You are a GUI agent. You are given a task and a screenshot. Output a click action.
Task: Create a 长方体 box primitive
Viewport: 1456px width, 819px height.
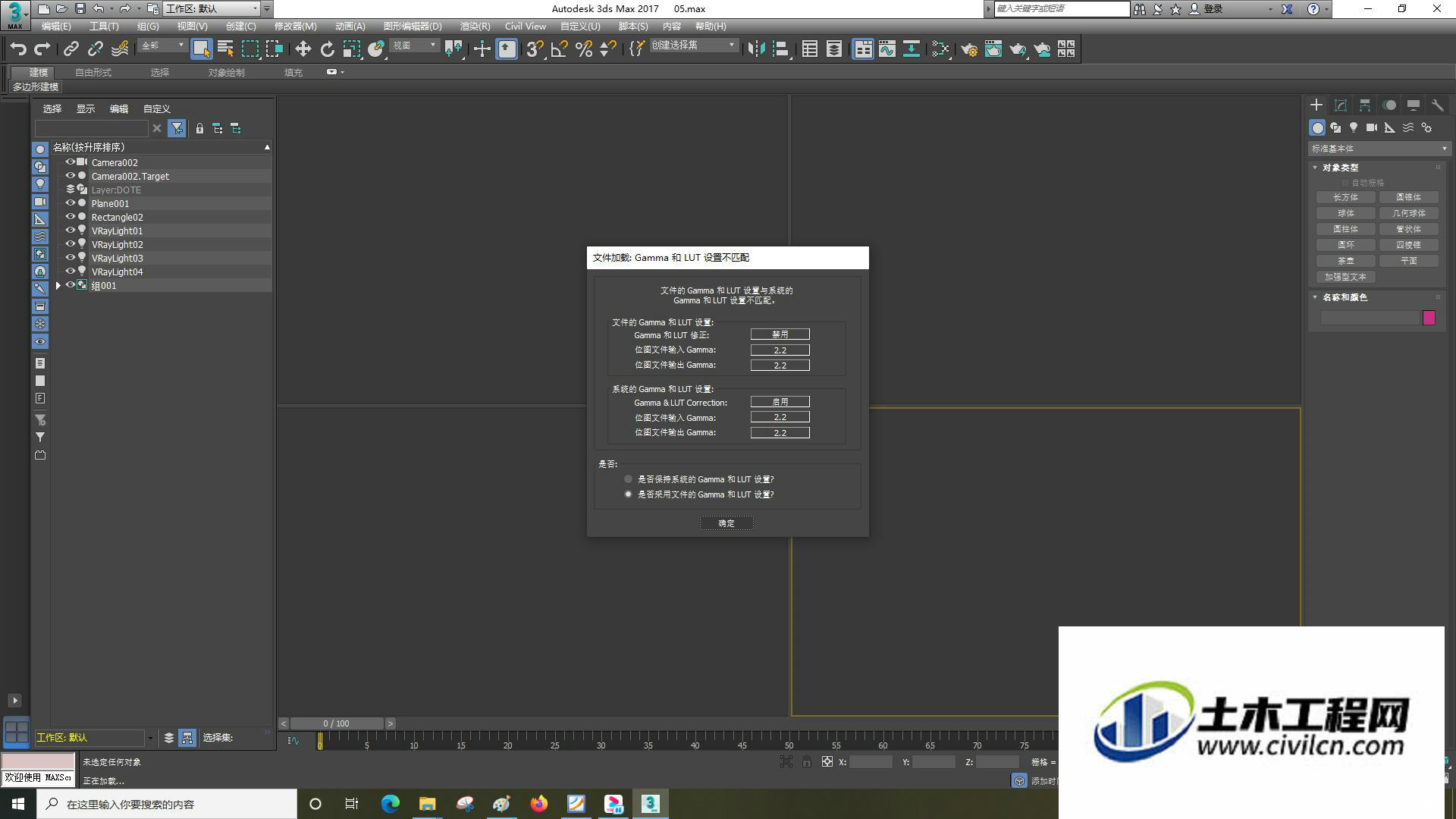coord(1346,197)
